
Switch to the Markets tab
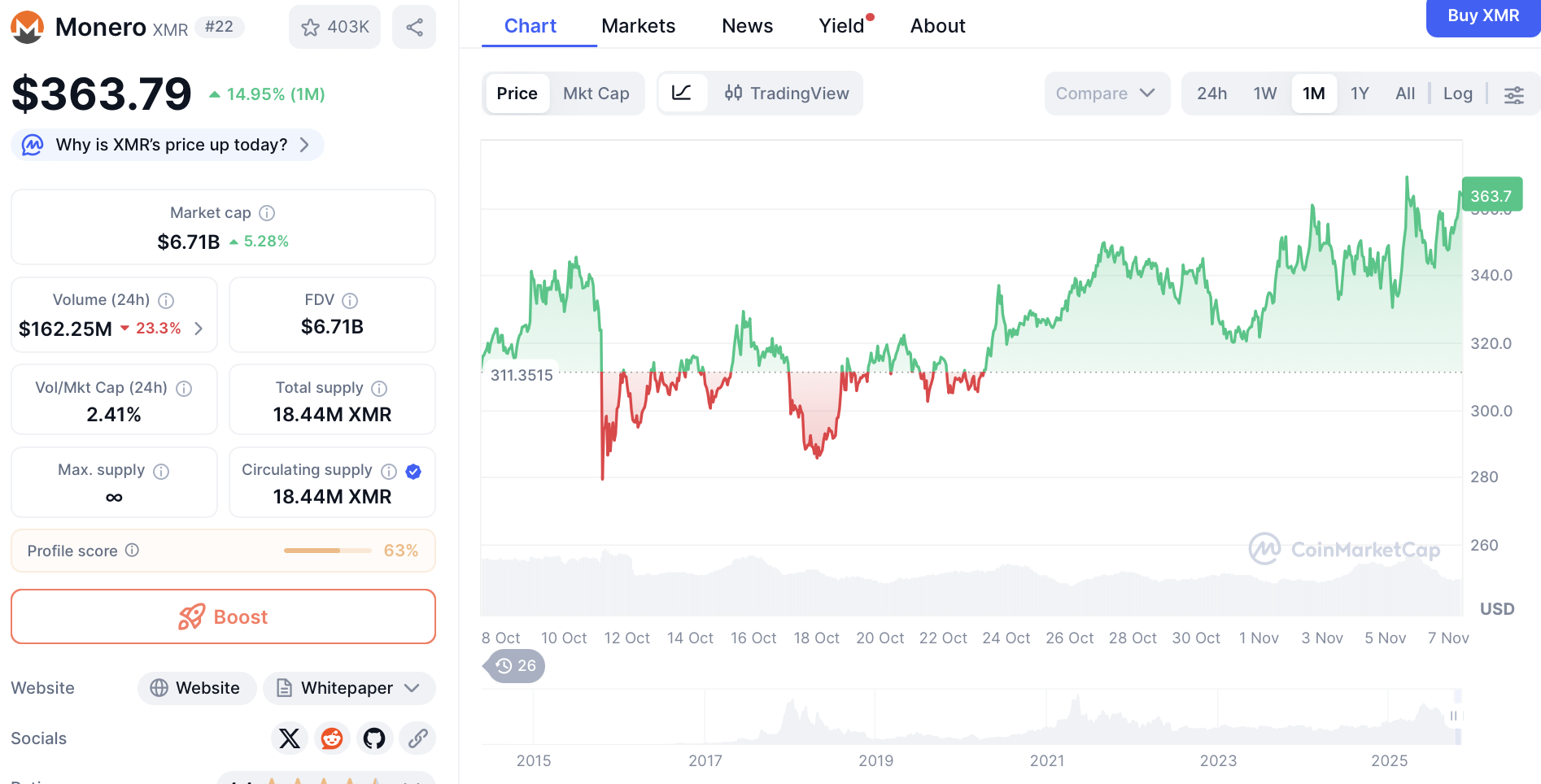638,26
